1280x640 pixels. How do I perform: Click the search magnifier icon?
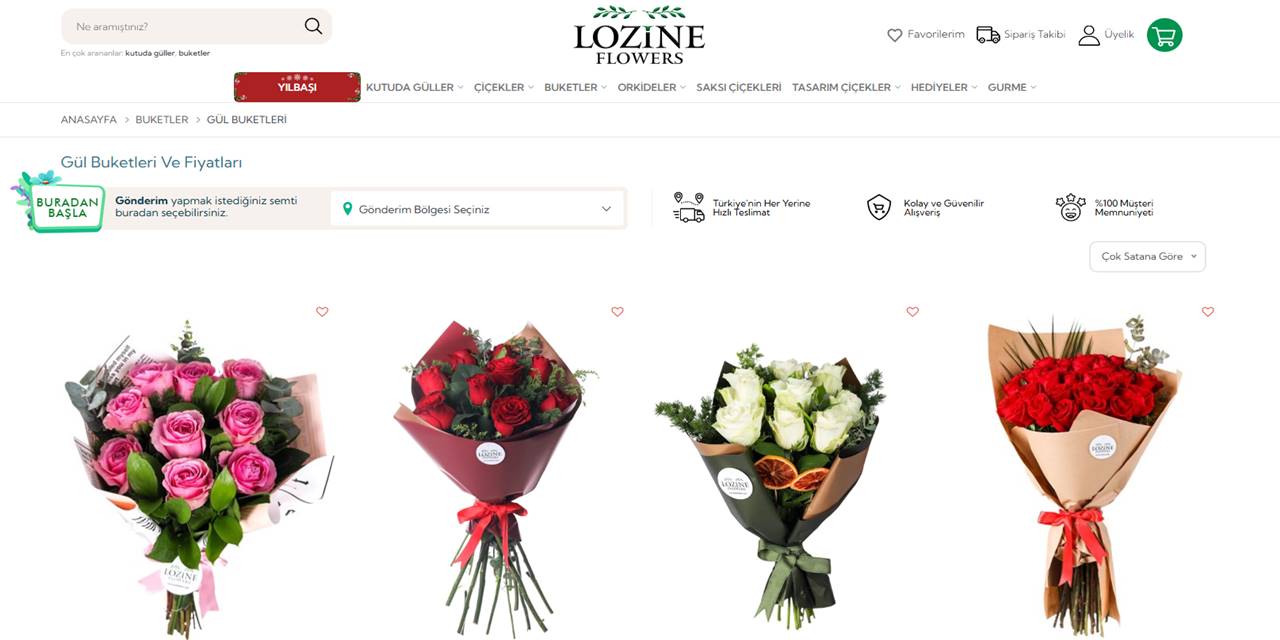click(x=313, y=26)
